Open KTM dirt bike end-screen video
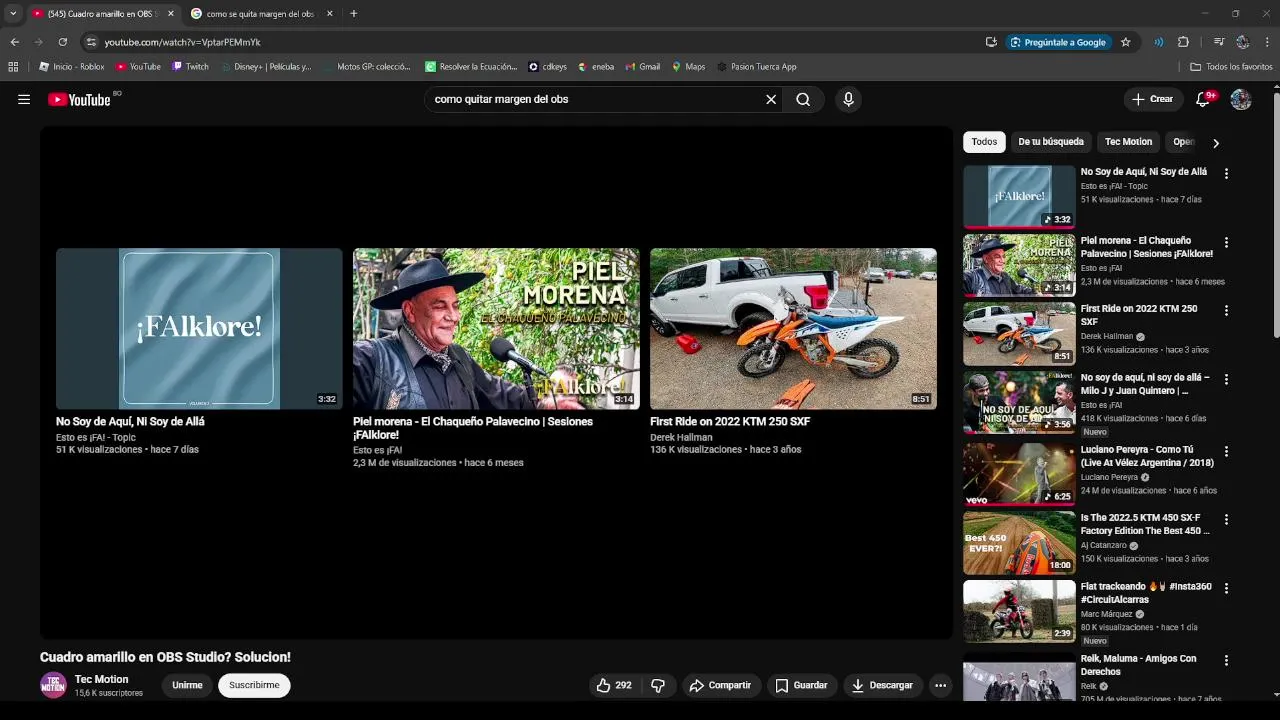 pyautogui.click(x=793, y=329)
